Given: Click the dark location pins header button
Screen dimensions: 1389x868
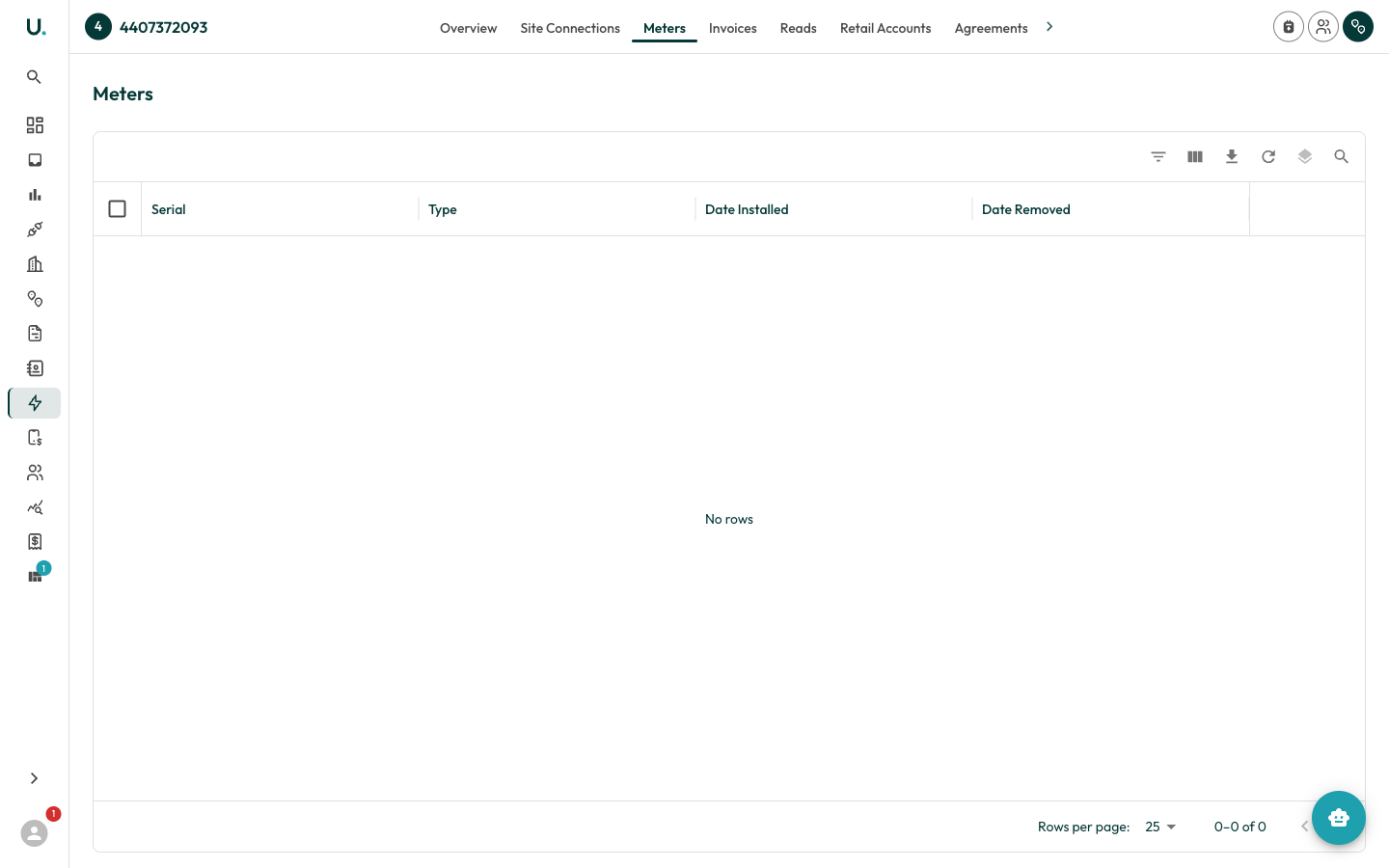Looking at the screenshot, I should pos(1358,27).
